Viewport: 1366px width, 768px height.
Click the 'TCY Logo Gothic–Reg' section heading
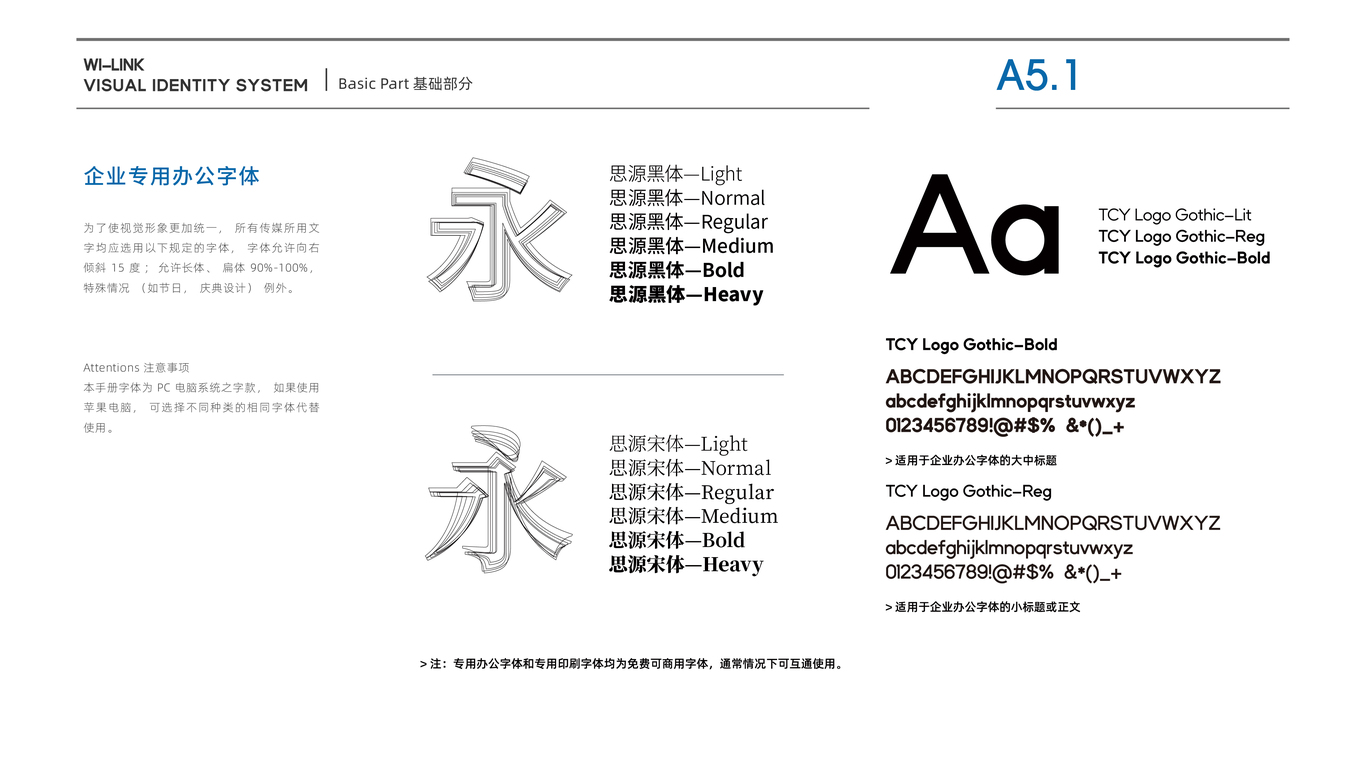pos(969,491)
